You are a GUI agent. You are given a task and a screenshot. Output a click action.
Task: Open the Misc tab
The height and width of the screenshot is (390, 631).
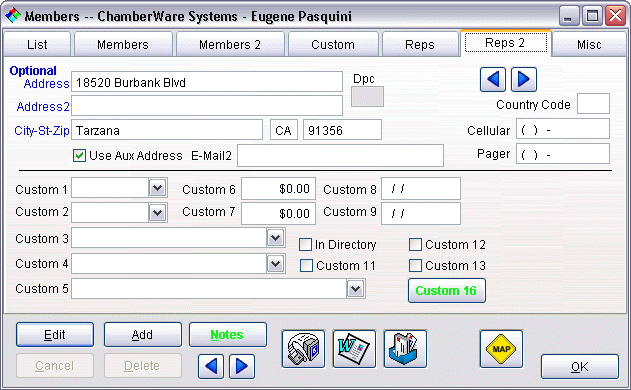click(x=589, y=44)
